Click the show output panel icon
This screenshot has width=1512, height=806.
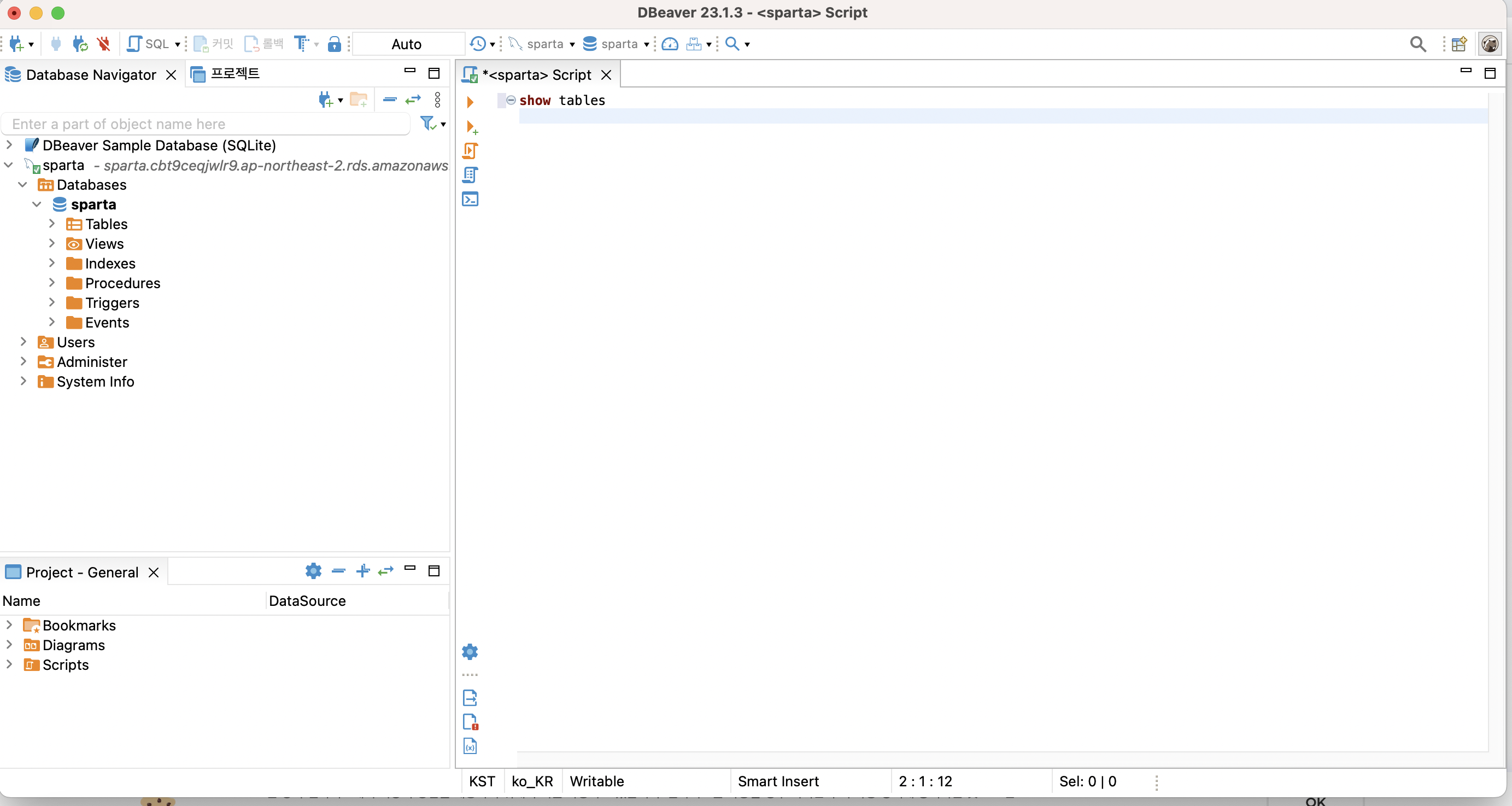(470, 697)
